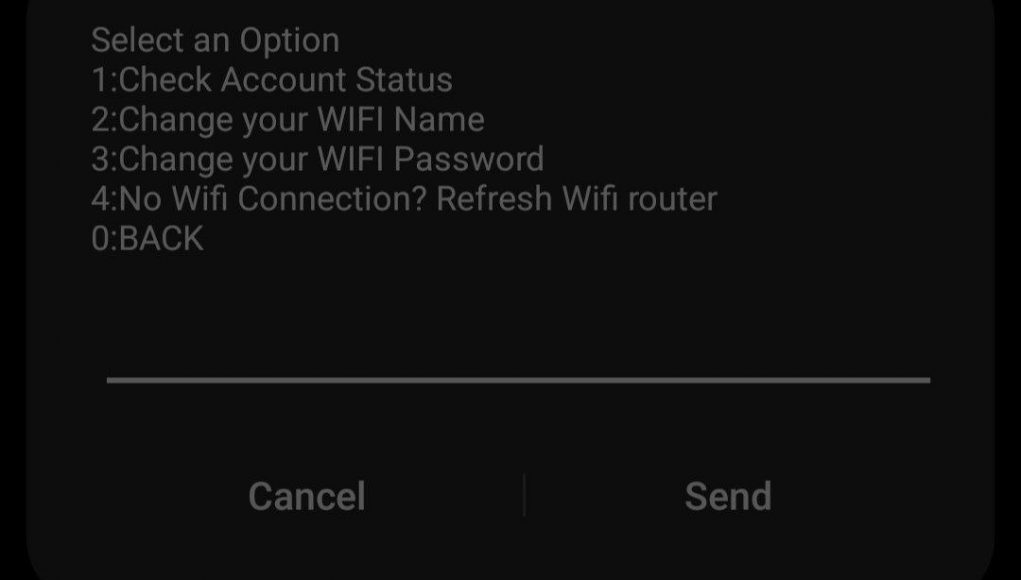The width and height of the screenshot is (1021, 580).
Task: Click the word 'Option' in the heading
Action: coord(290,42)
